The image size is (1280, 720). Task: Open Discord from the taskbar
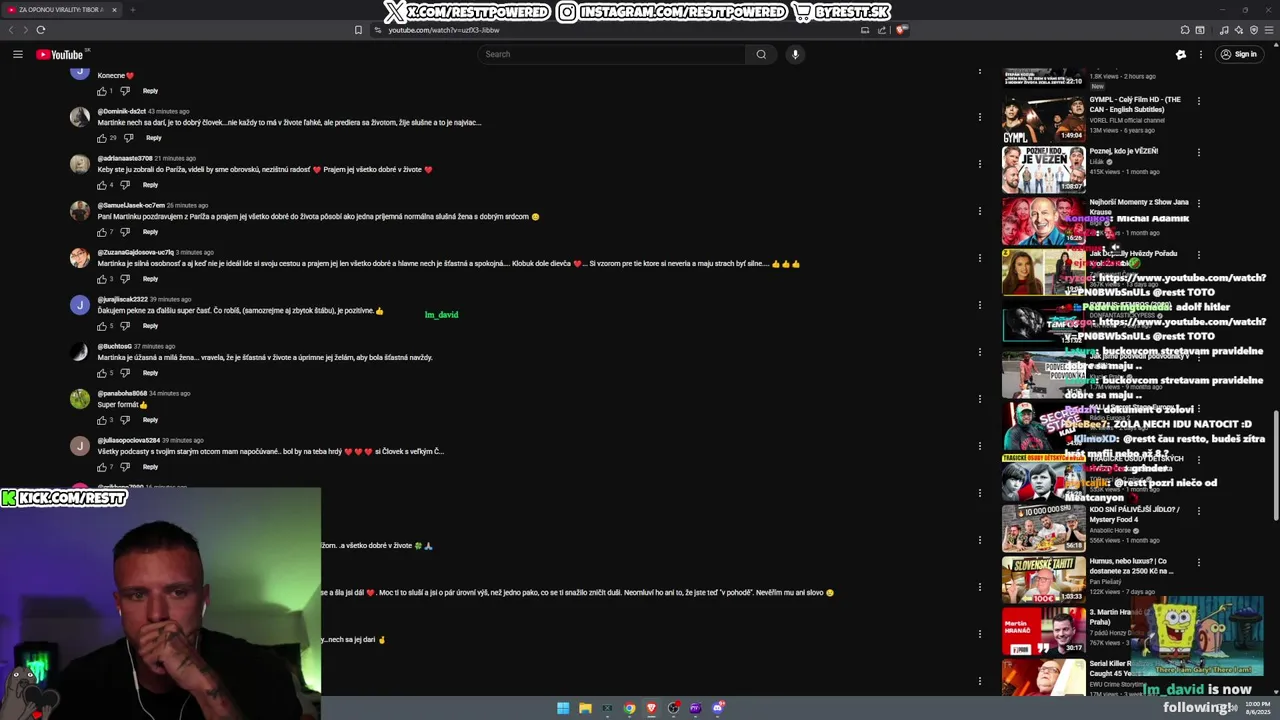pyautogui.click(x=718, y=708)
